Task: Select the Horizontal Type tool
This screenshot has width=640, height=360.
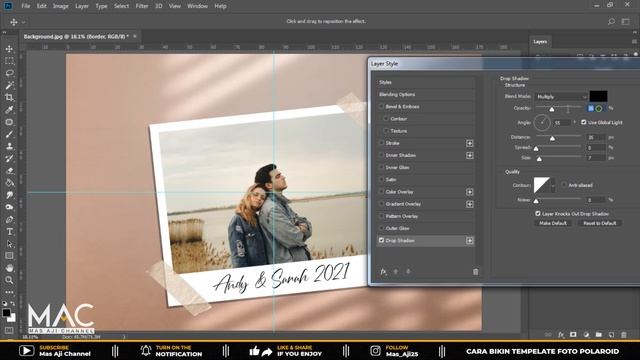Action: pyautogui.click(x=9, y=231)
